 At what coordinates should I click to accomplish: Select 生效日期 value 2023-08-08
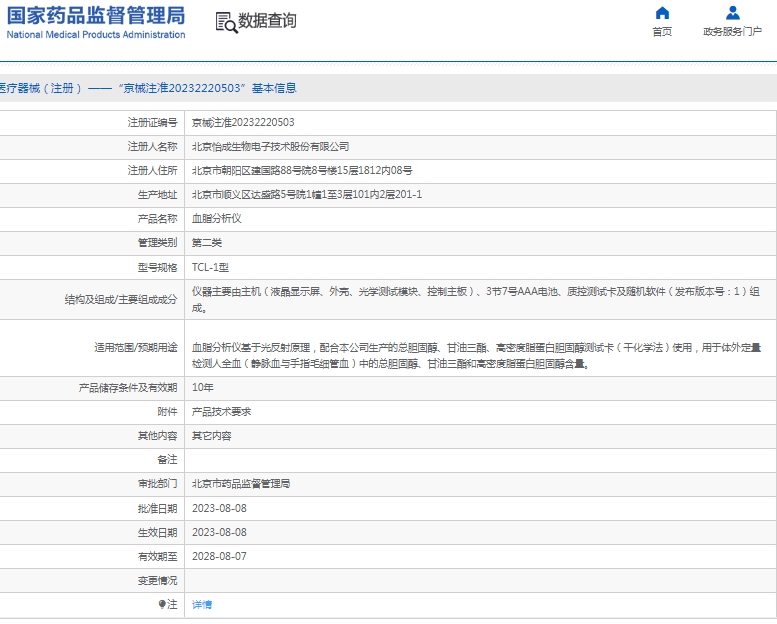219,532
